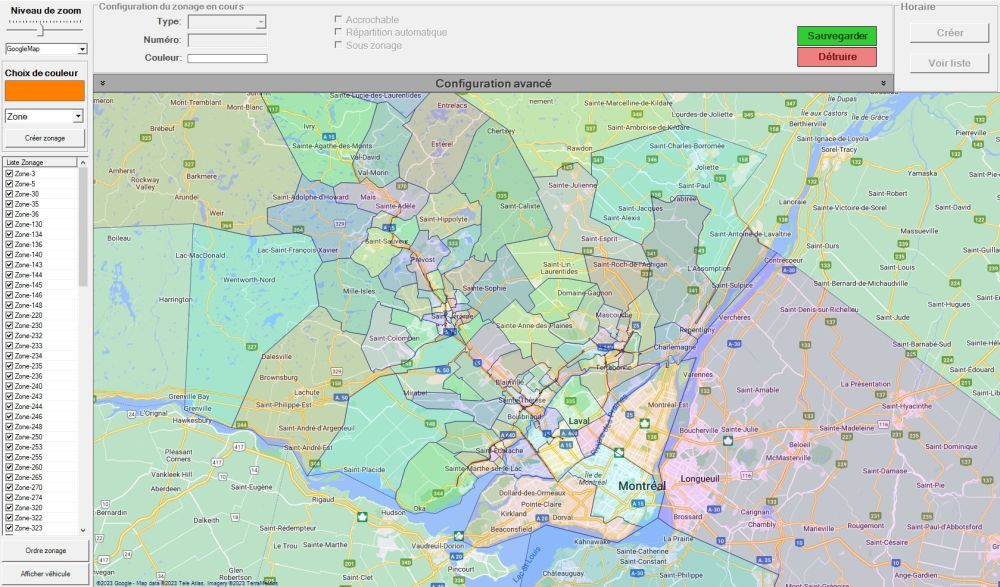Uncheck the Zone-3 checkbox
Viewport: 1000px width, 587px height.
point(9,174)
